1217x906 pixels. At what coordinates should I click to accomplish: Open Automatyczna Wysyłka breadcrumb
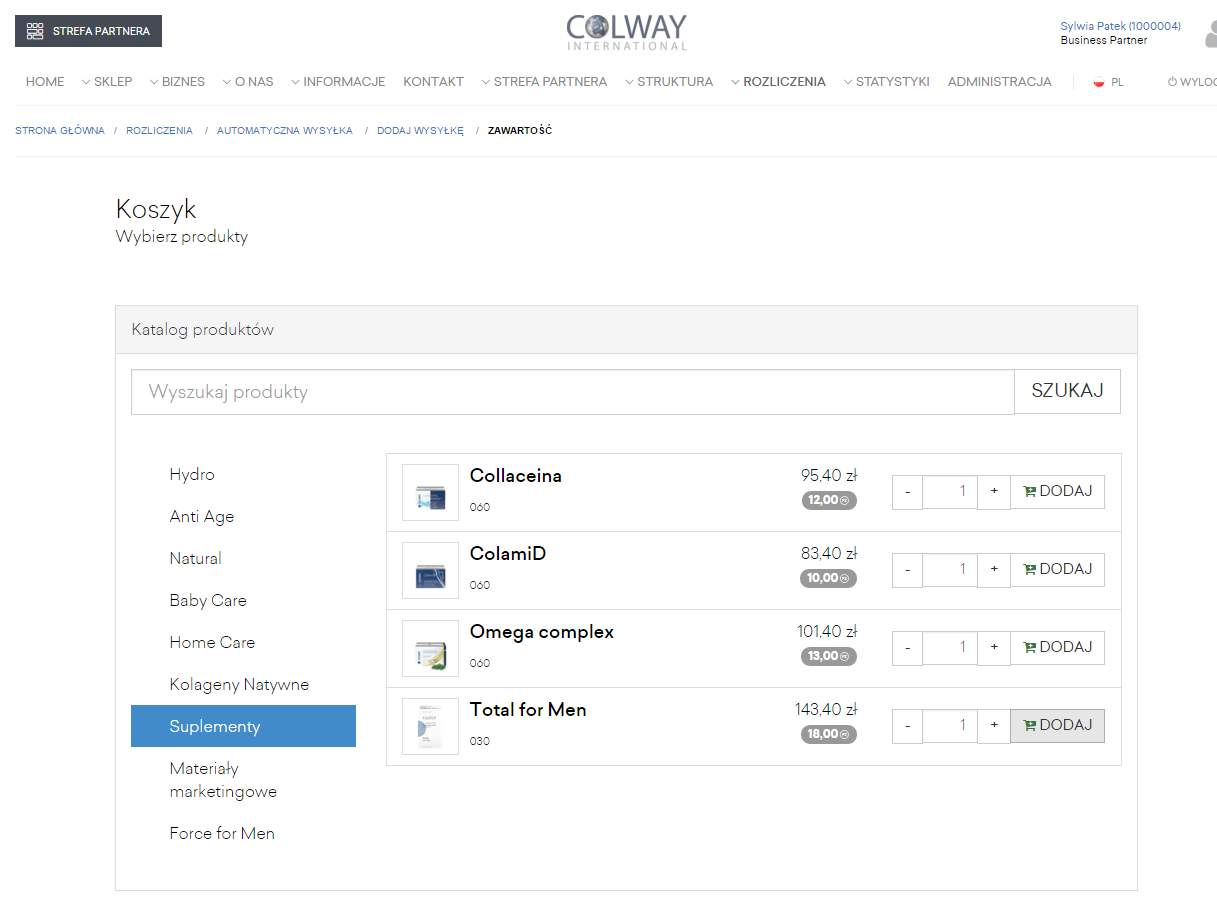[x=285, y=131]
